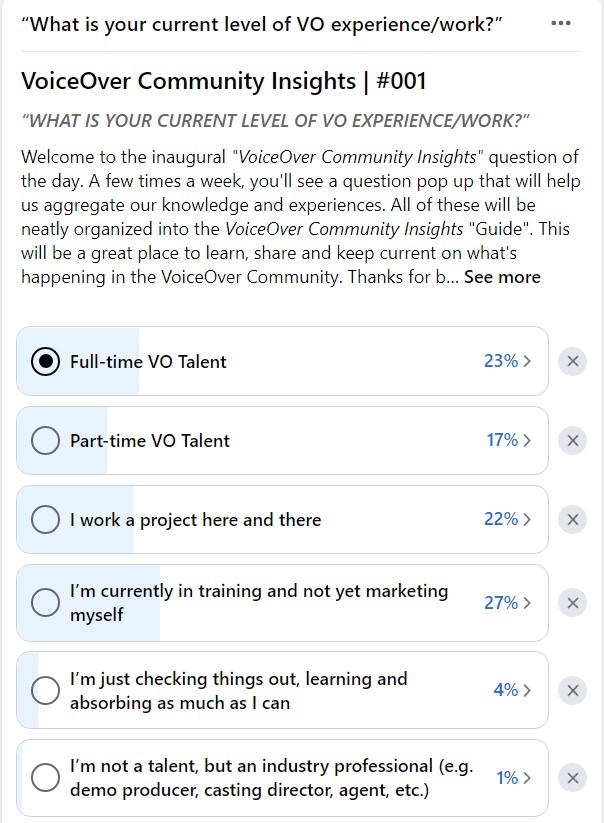604x823 pixels.
Task: Delete the 'project here and there' option
Action: coord(573,520)
